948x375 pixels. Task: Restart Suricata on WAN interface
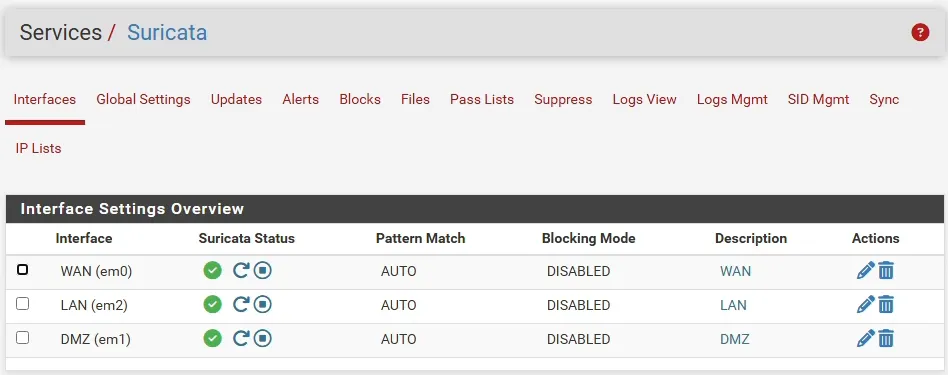click(241, 270)
